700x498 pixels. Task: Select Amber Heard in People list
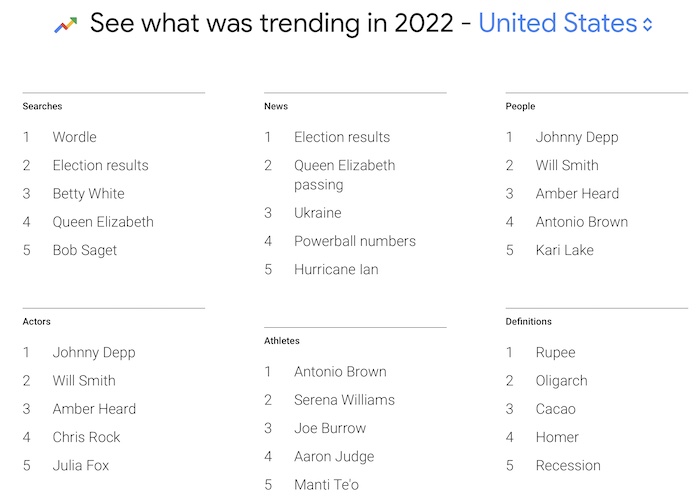pyautogui.click(x=577, y=194)
